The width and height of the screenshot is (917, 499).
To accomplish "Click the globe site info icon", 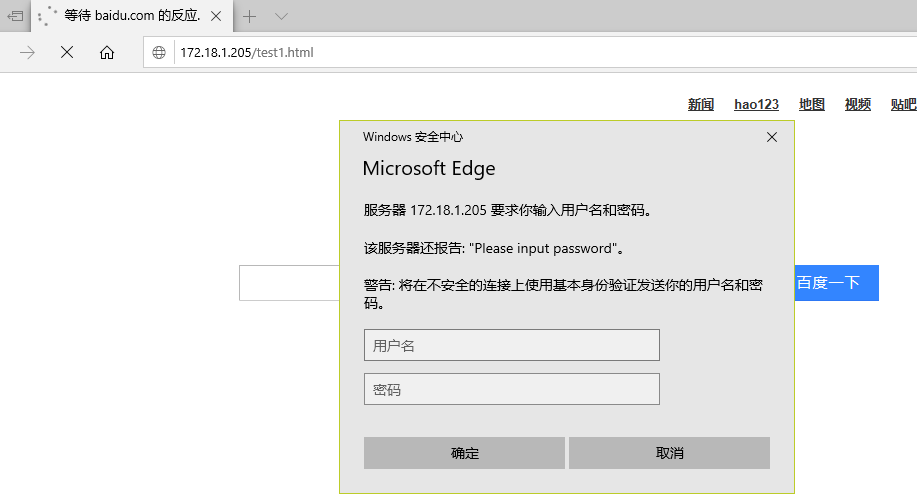I will coord(159,52).
